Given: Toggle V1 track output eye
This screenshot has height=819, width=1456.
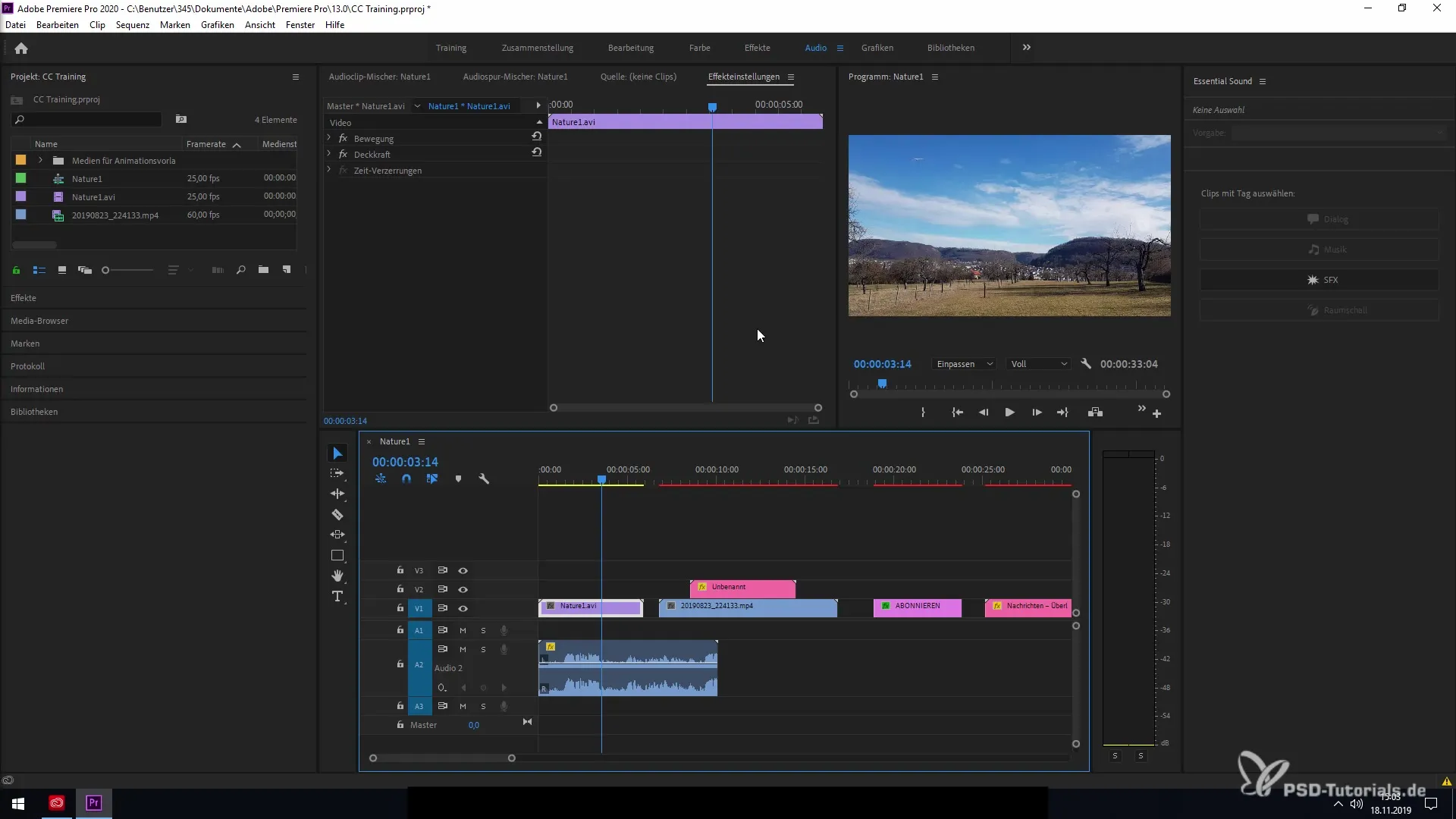Looking at the screenshot, I should point(463,608).
